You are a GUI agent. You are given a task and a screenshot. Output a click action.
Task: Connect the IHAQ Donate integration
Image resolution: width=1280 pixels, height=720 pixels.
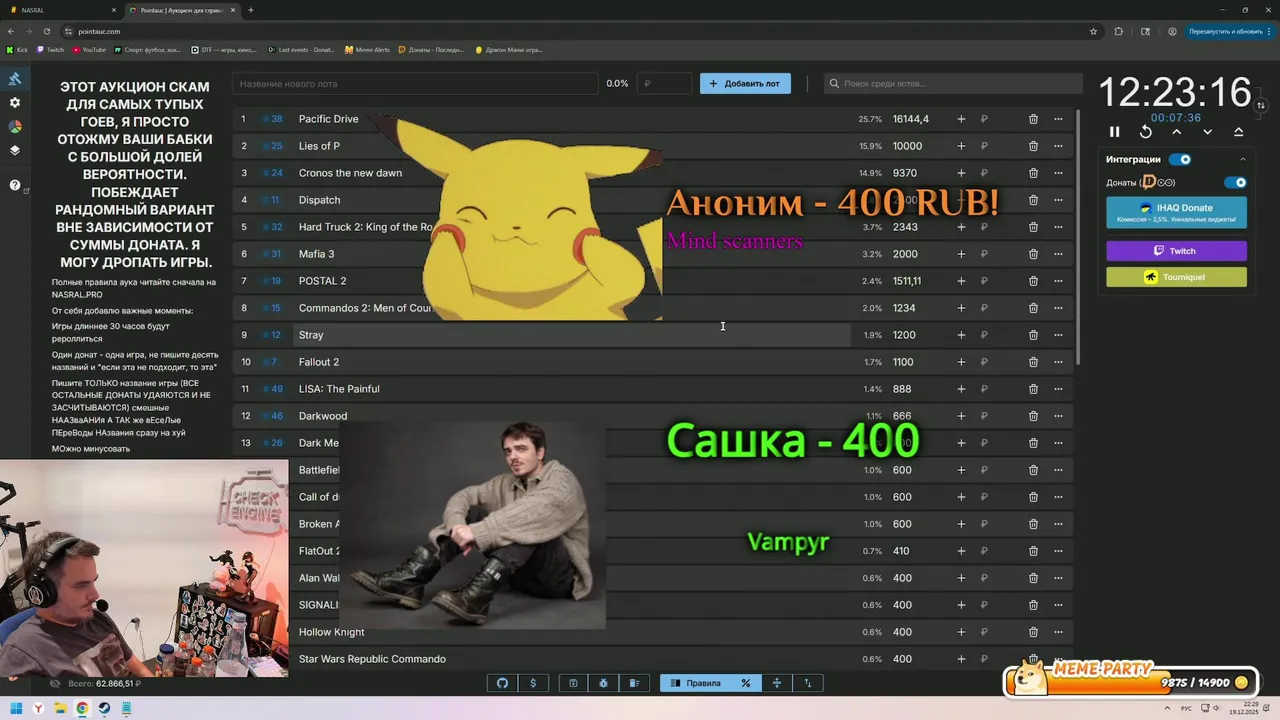click(1176, 213)
